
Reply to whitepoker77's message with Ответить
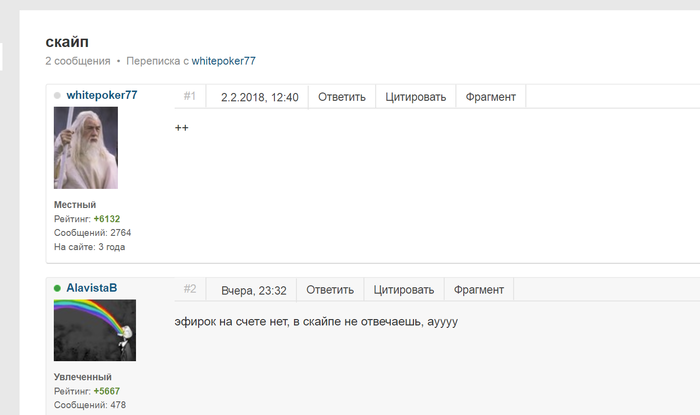coord(342,97)
